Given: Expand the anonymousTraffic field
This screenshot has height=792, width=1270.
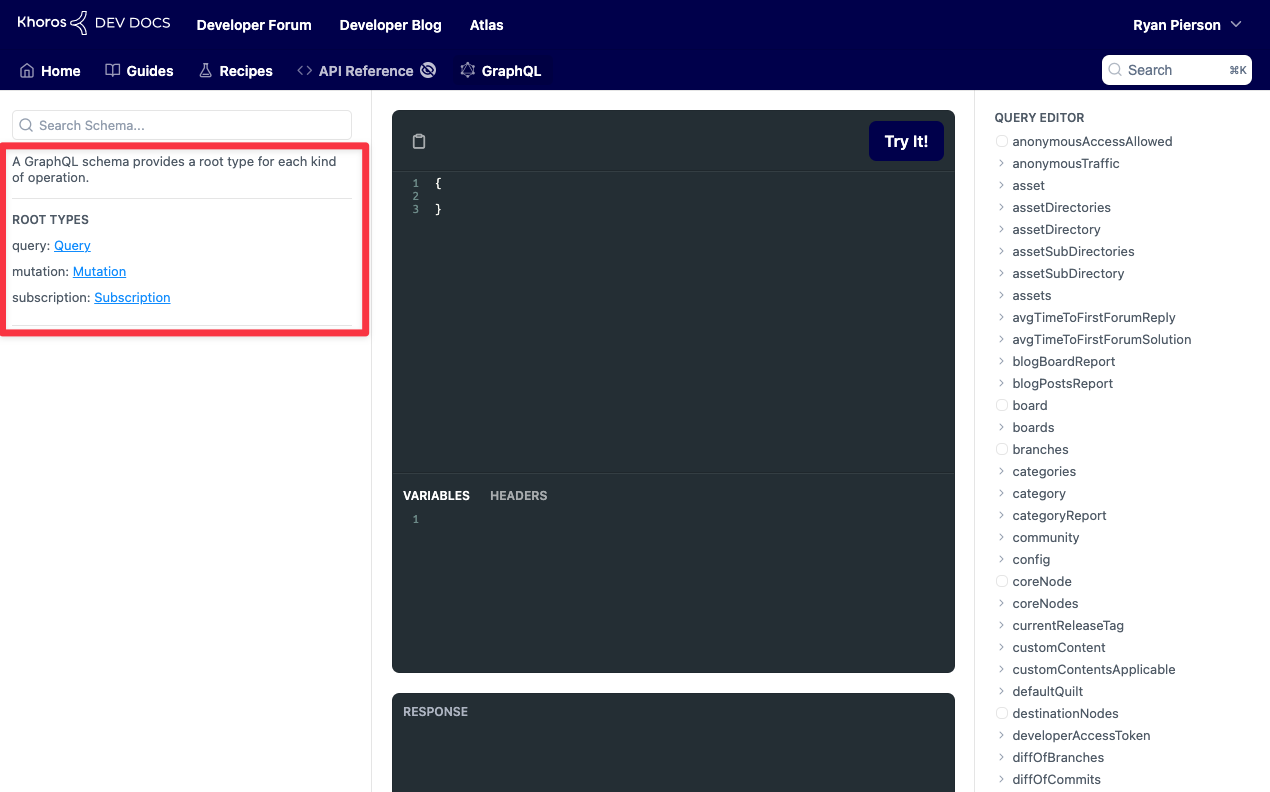Looking at the screenshot, I should tap(1002, 164).
